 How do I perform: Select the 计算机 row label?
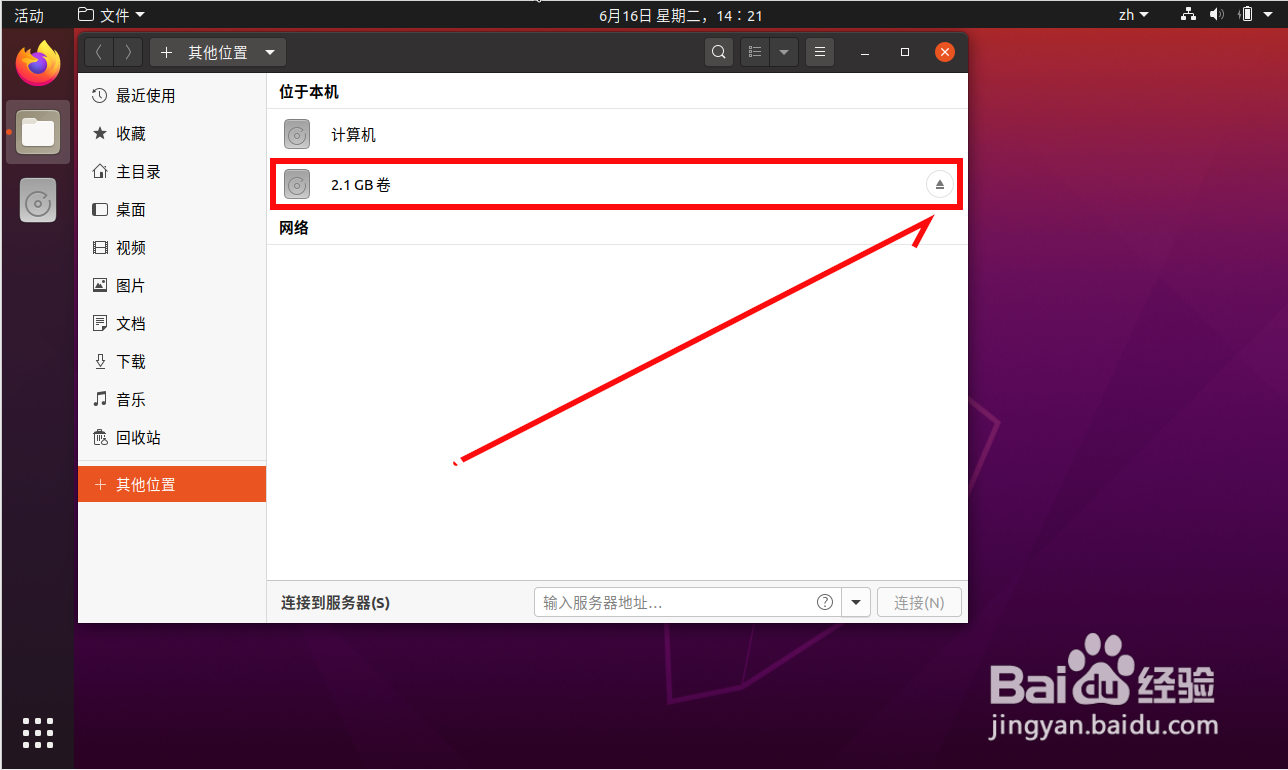(x=354, y=135)
